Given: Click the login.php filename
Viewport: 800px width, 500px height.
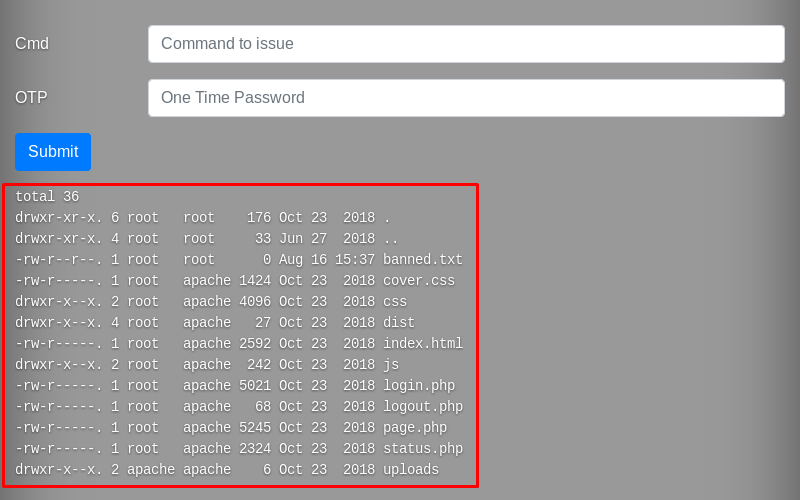Looking at the screenshot, I should (418, 386).
